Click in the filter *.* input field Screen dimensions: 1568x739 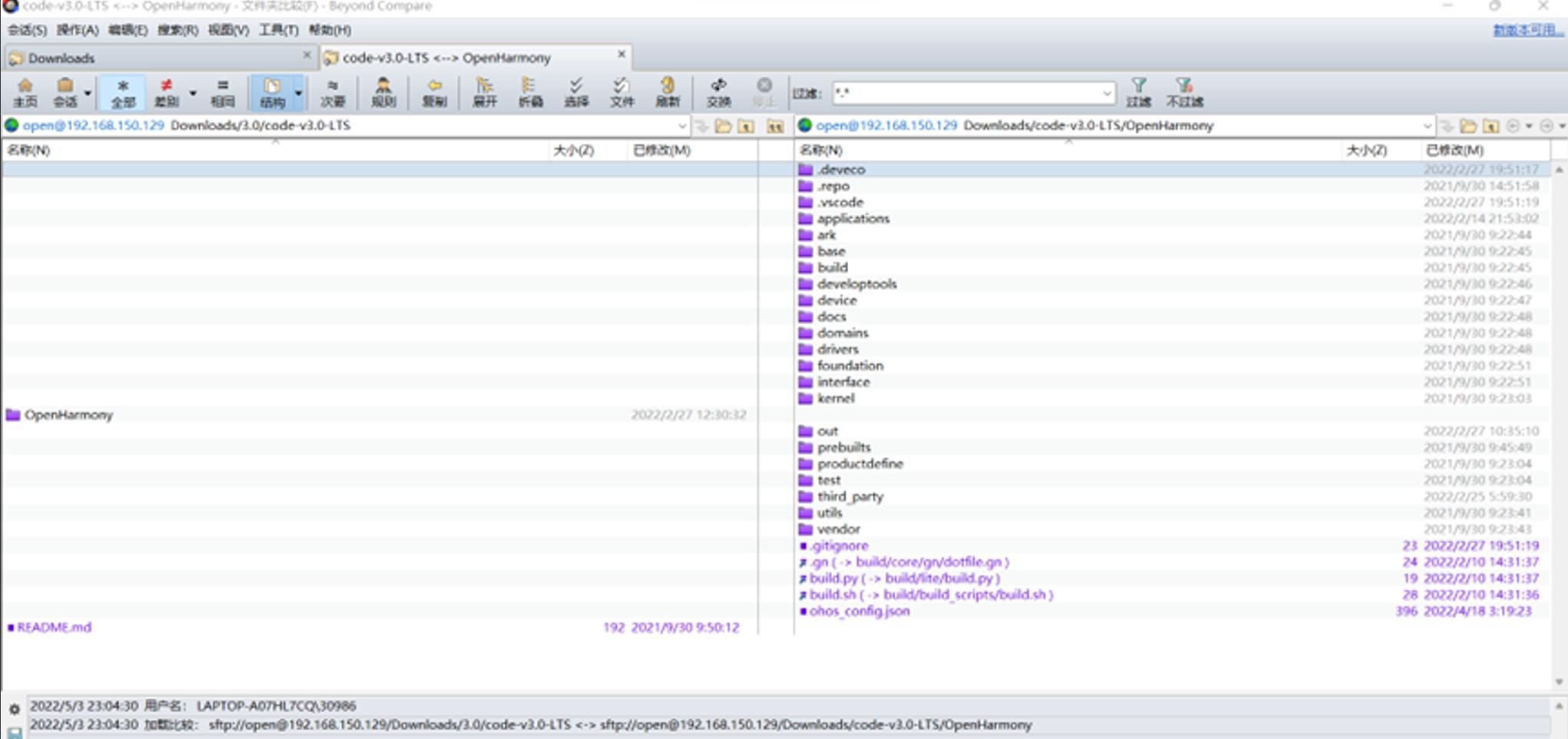(966, 93)
